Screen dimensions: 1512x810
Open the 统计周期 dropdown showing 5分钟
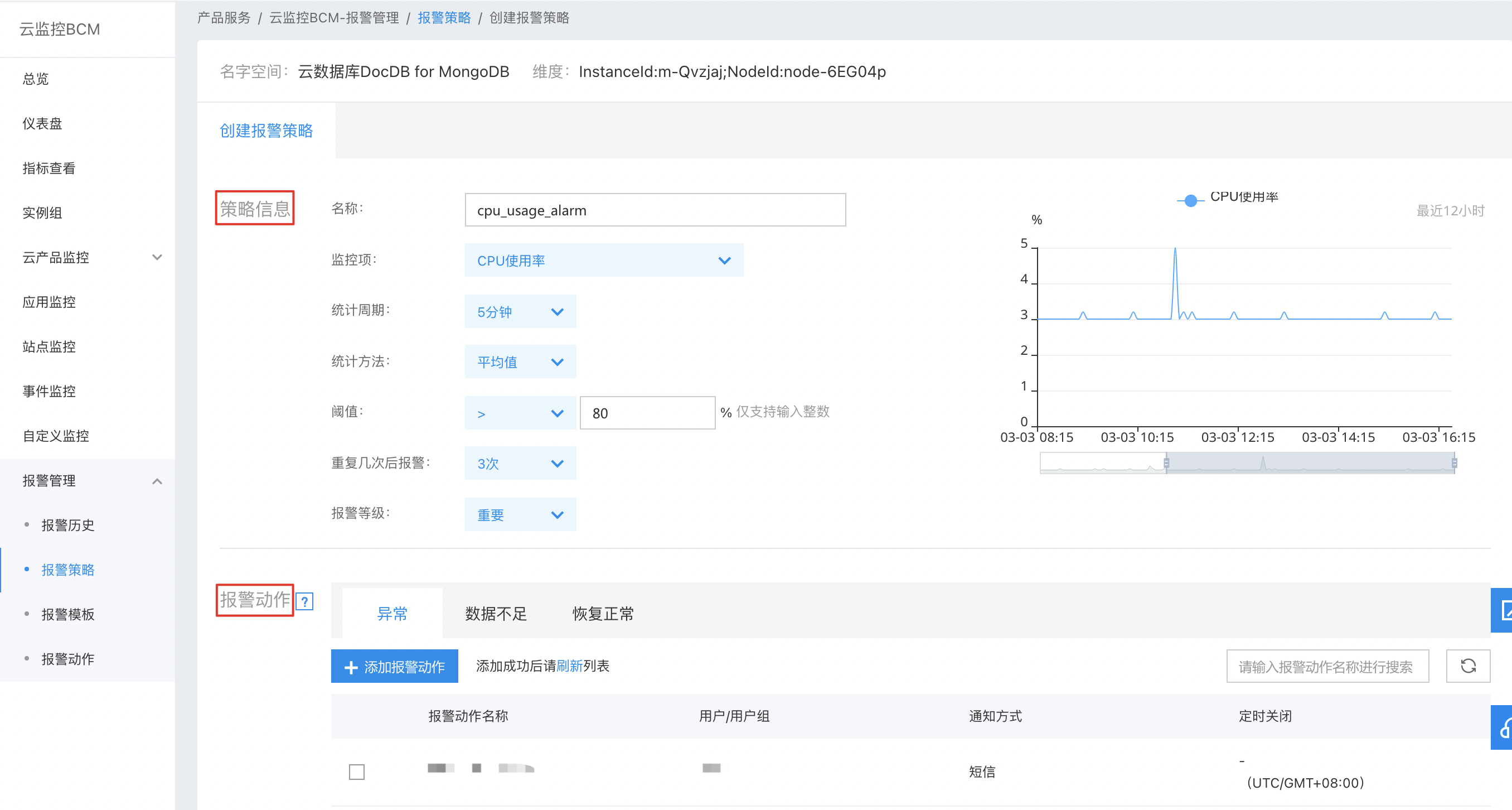(520, 311)
